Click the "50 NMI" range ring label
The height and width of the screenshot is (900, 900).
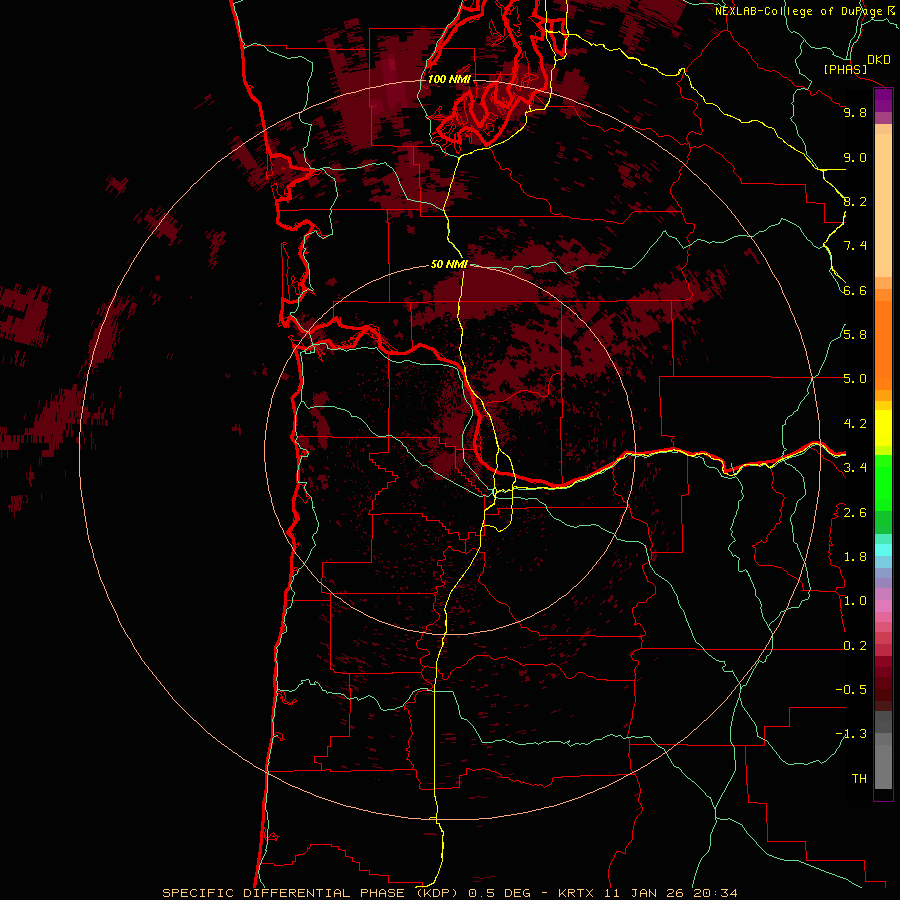click(449, 265)
